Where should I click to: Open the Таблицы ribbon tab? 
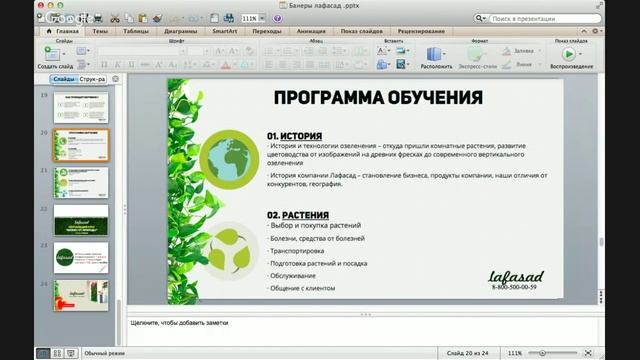click(136, 31)
